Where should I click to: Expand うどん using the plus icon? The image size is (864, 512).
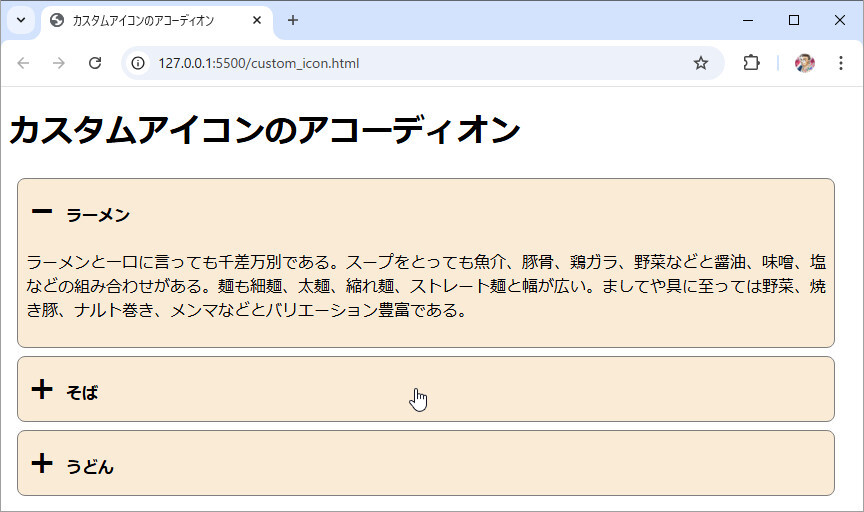pos(42,463)
